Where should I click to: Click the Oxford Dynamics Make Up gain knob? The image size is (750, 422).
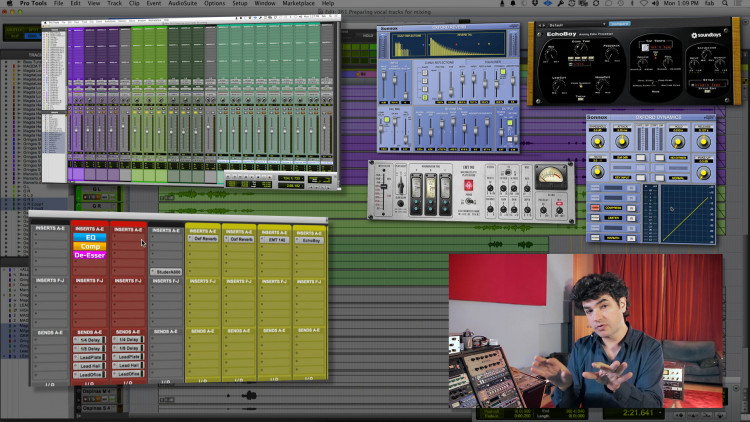(703, 173)
